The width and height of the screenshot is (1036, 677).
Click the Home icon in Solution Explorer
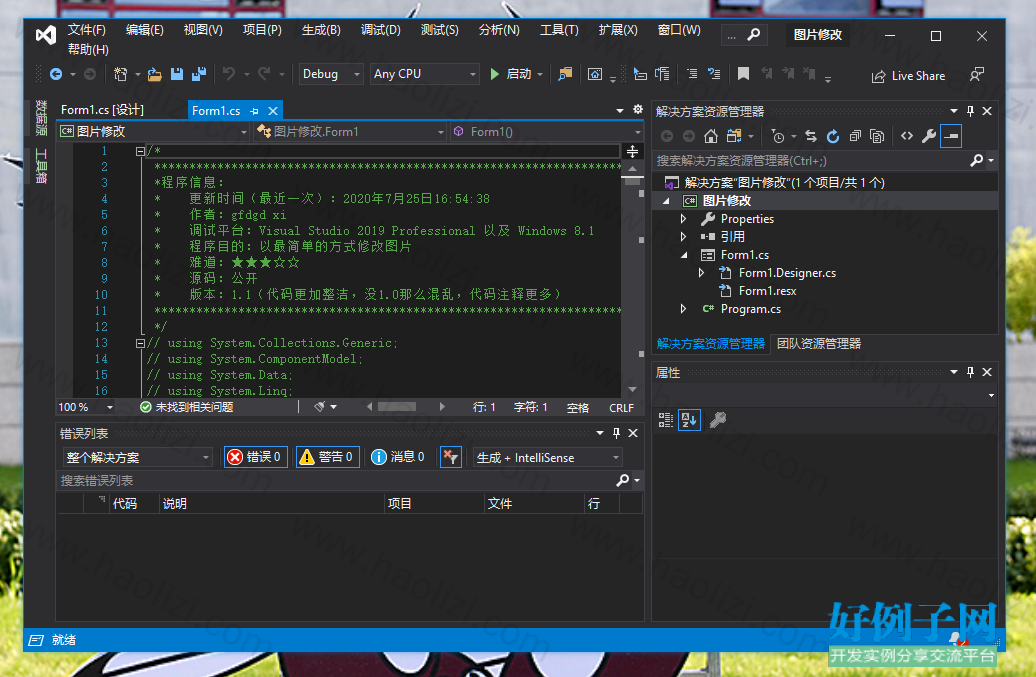[711, 136]
